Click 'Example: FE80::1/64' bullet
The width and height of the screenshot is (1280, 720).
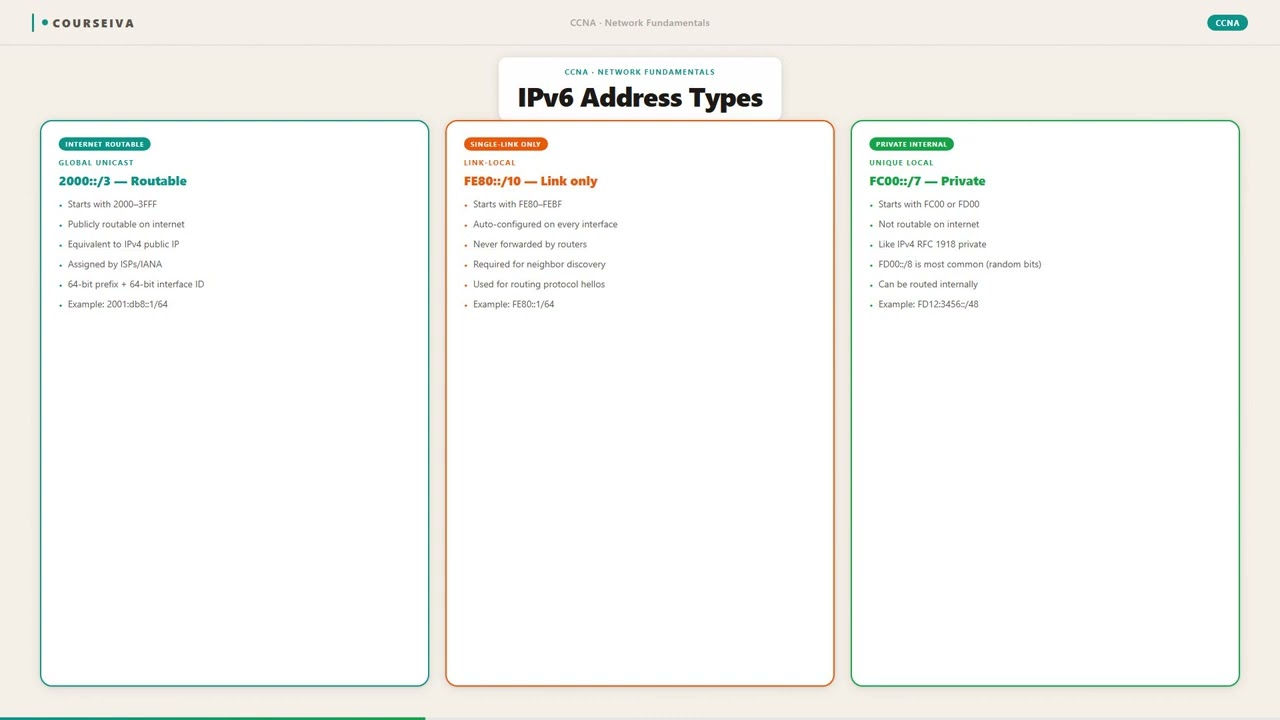tap(513, 304)
